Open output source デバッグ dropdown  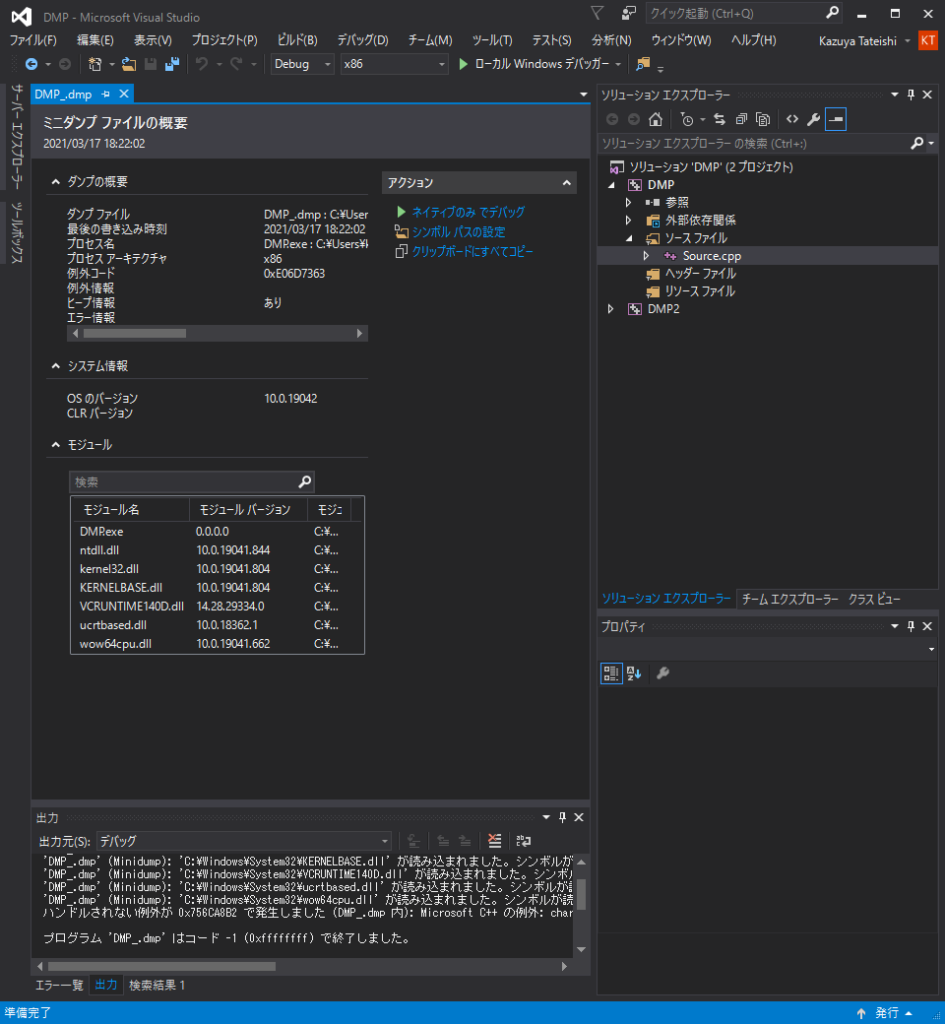click(x=244, y=841)
